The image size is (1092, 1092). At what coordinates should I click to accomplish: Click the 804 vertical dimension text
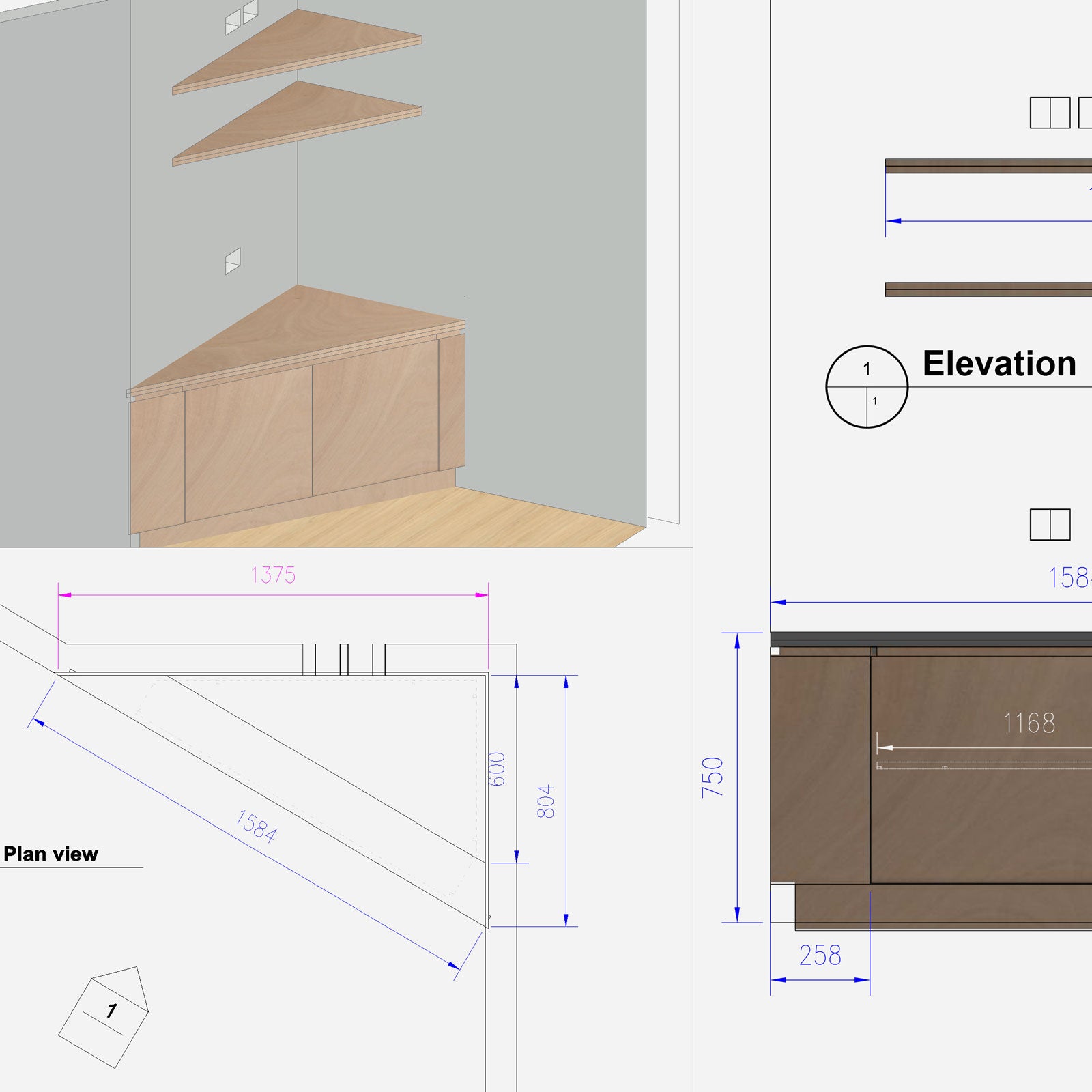546,801
